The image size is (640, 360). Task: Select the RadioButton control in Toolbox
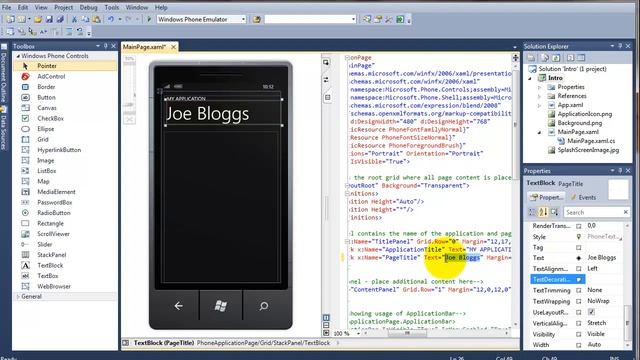click(65, 213)
